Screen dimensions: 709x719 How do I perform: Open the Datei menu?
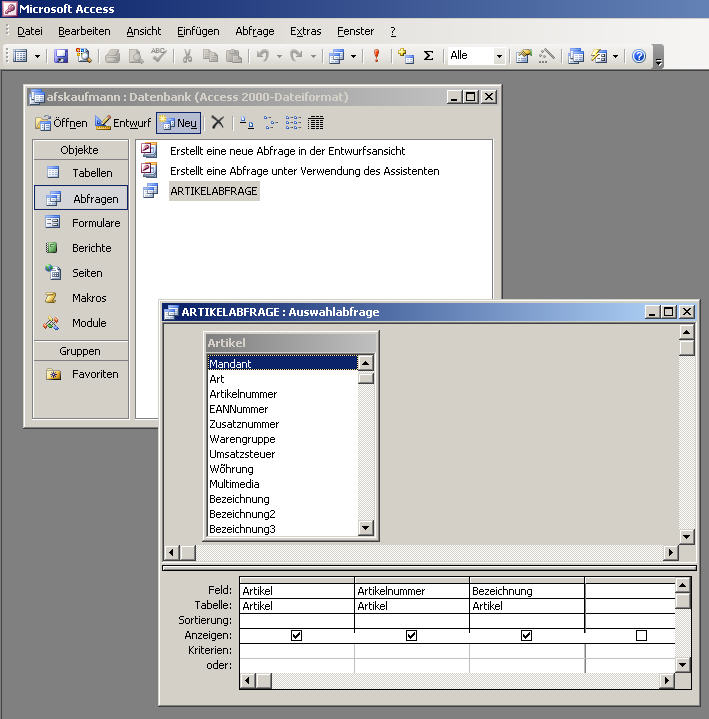[x=30, y=31]
